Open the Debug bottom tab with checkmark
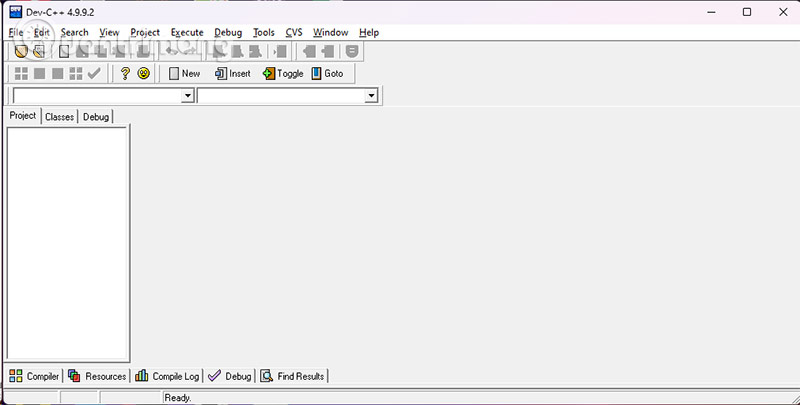Image resolution: width=800 pixels, height=405 pixels. point(230,376)
